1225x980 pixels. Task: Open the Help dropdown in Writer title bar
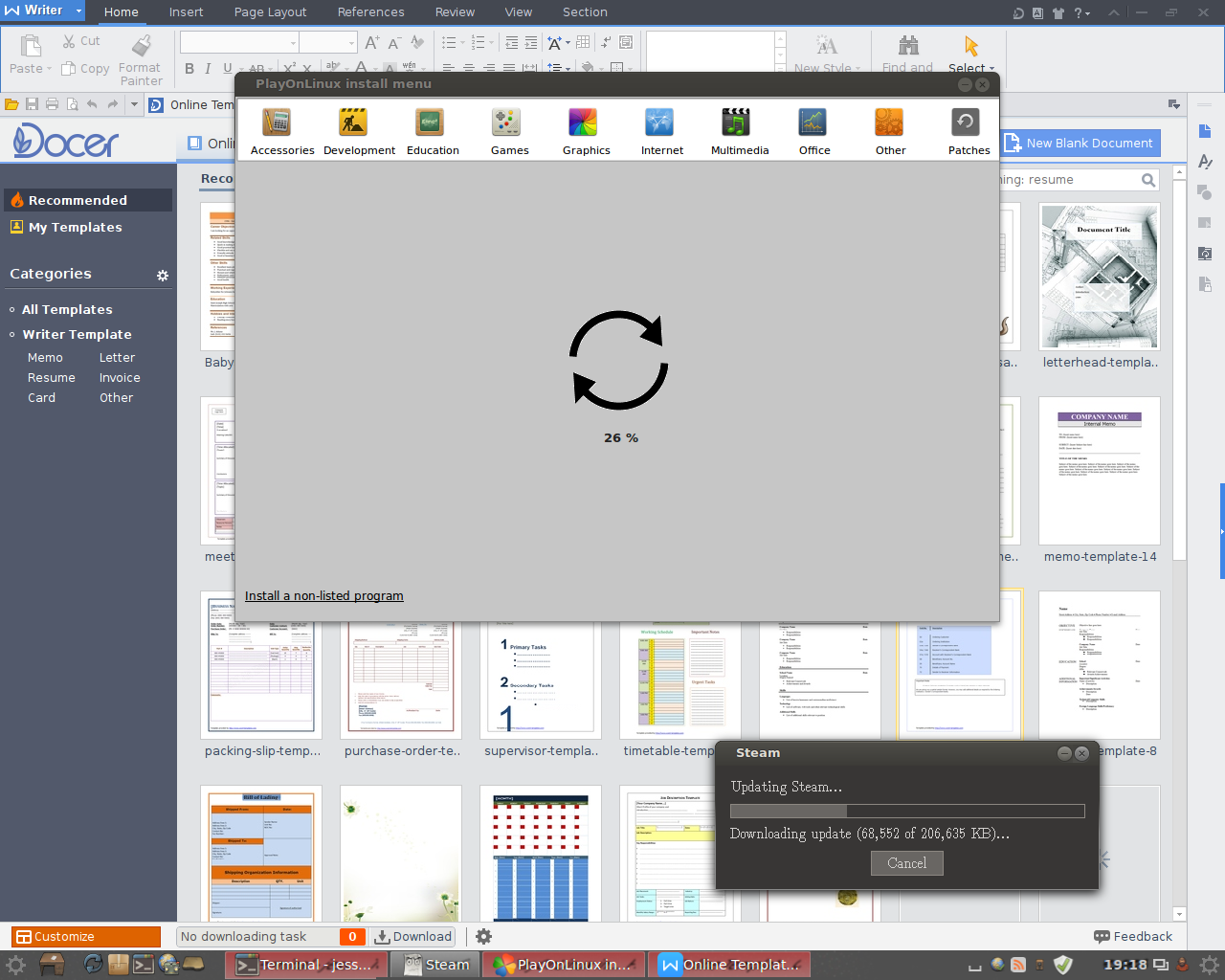click(1081, 12)
